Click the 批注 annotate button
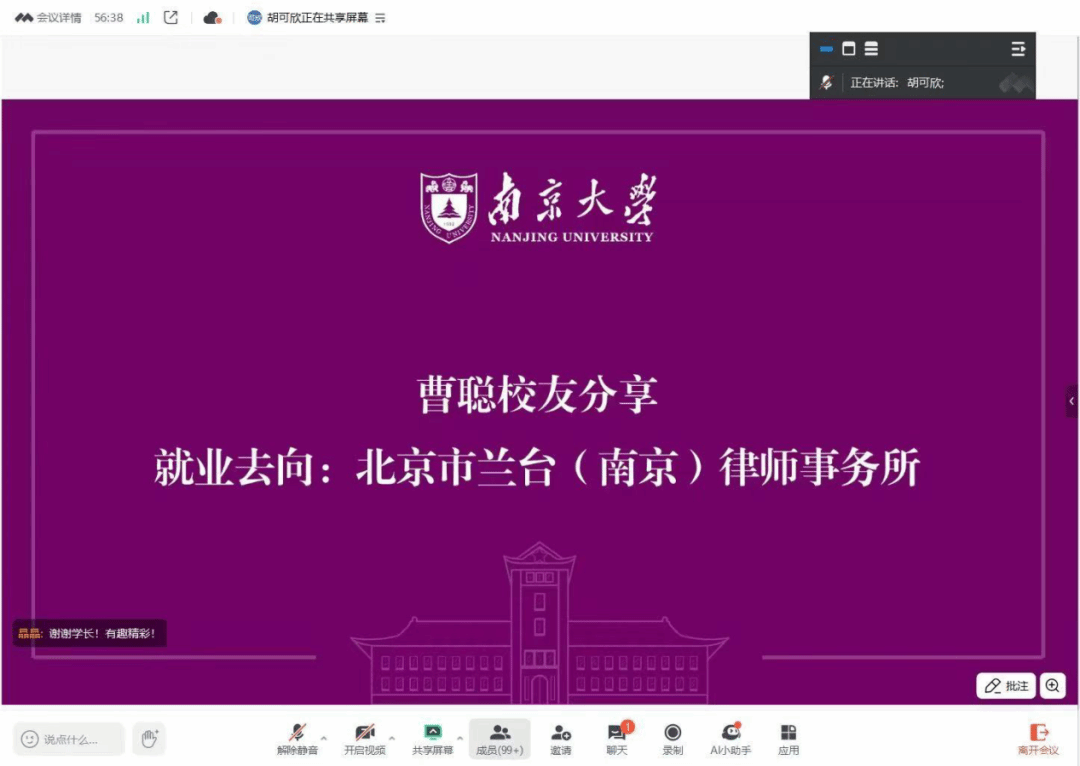Image resolution: width=1080 pixels, height=766 pixels. 1006,686
